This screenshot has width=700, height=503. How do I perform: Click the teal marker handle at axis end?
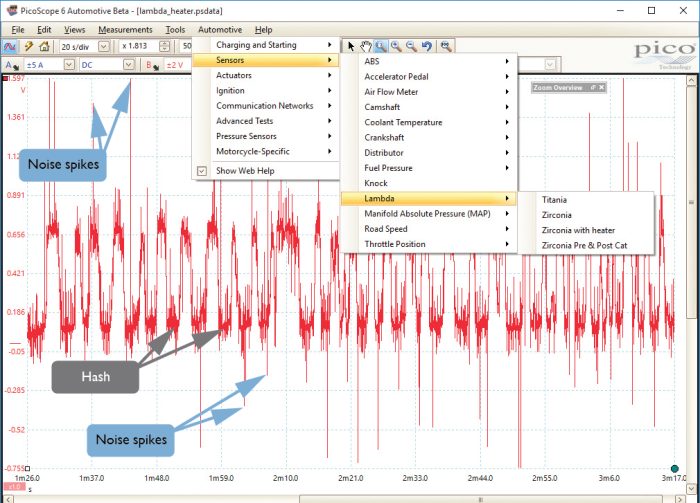pos(675,469)
